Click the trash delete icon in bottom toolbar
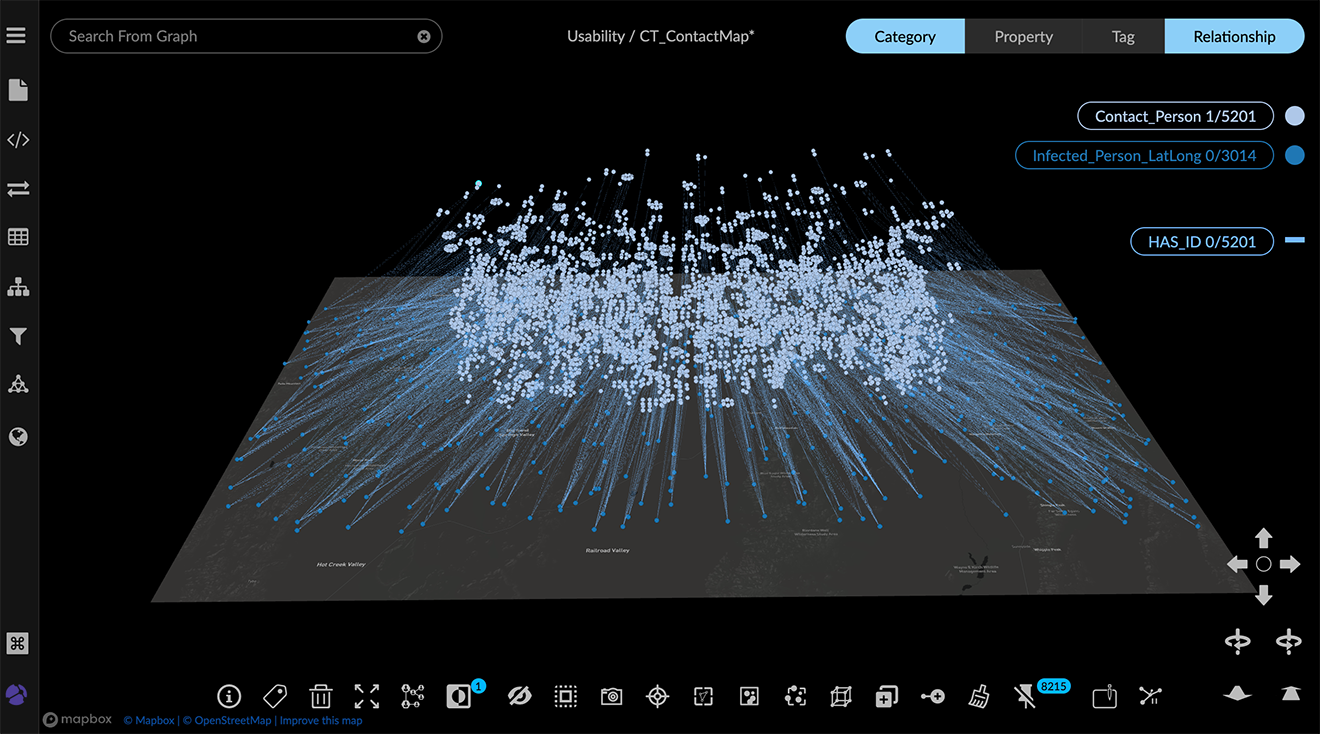This screenshot has height=734, width=1320. click(321, 696)
